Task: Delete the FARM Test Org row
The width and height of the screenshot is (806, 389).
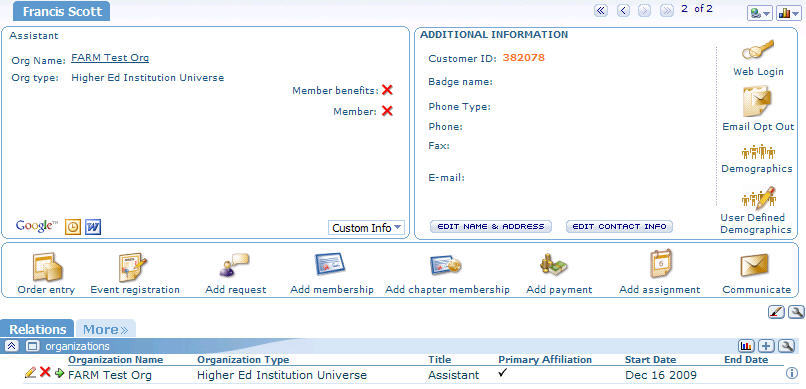Action: pos(45,373)
